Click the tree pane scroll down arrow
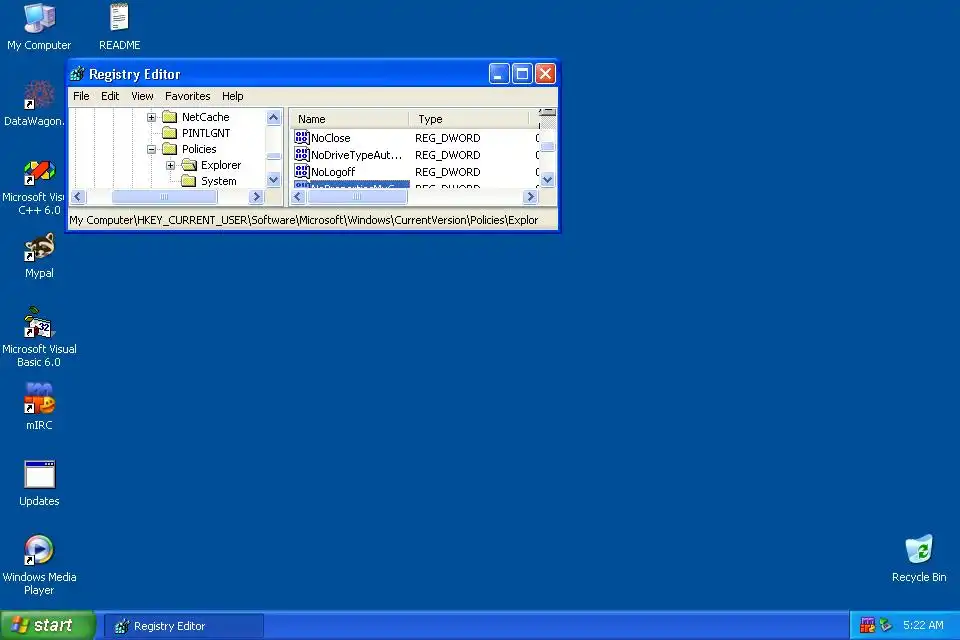 pyautogui.click(x=274, y=179)
